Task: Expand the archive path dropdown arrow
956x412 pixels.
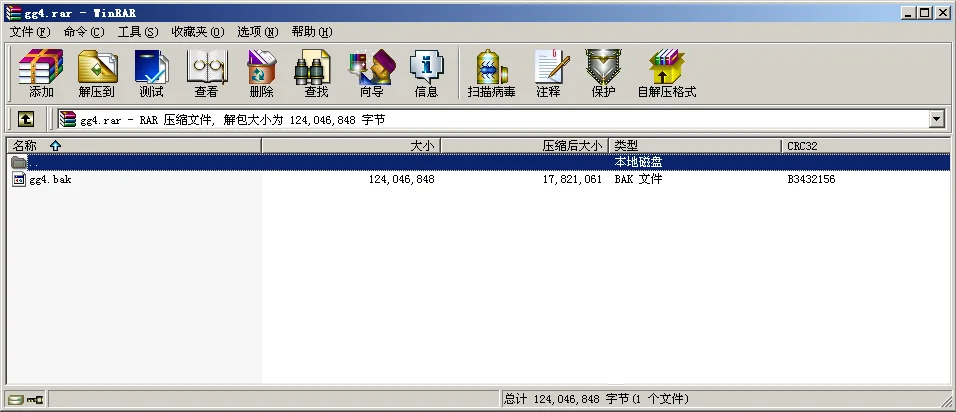Action: pyautogui.click(x=937, y=119)
